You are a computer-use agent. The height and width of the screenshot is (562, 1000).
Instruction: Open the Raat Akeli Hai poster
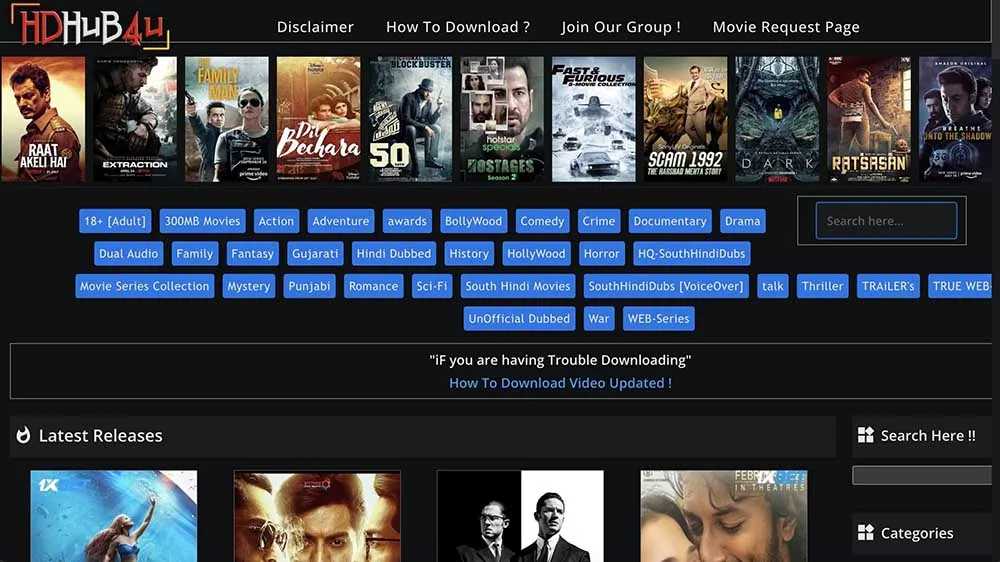pos(43,119)
